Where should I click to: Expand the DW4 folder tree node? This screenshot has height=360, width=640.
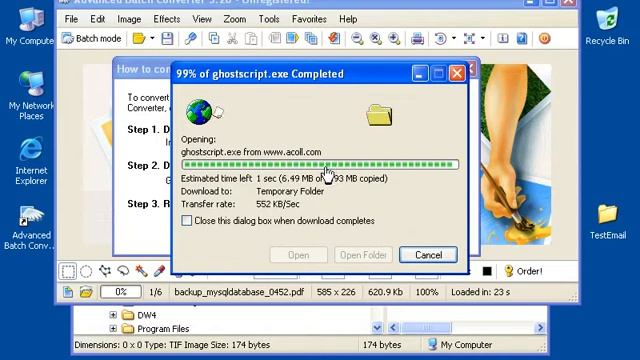[x=113, y=315]
